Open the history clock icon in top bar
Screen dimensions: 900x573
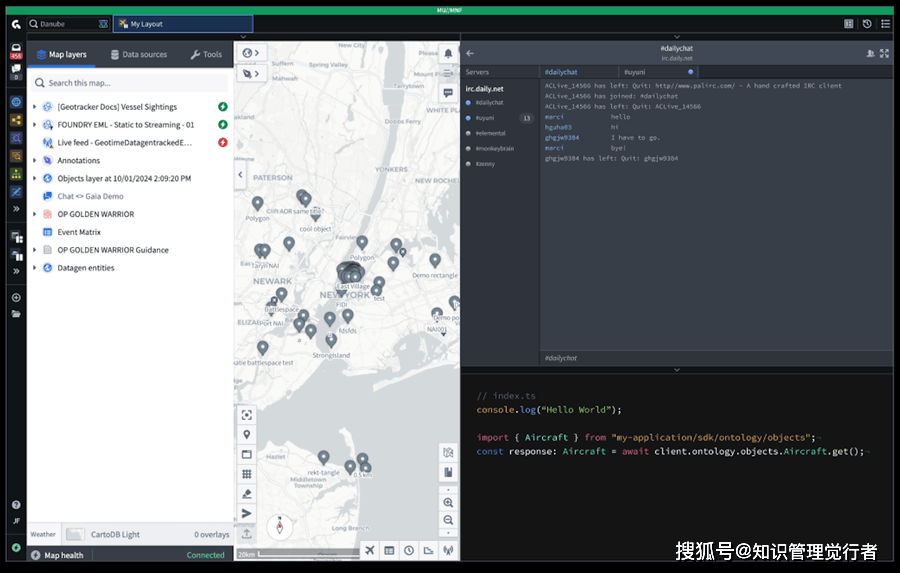867,24
